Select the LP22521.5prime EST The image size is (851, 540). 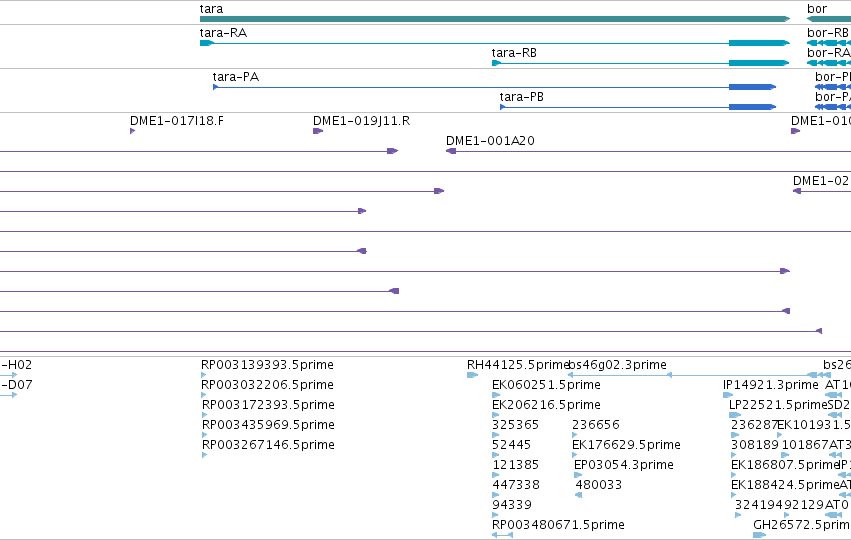tap(778, 405)
